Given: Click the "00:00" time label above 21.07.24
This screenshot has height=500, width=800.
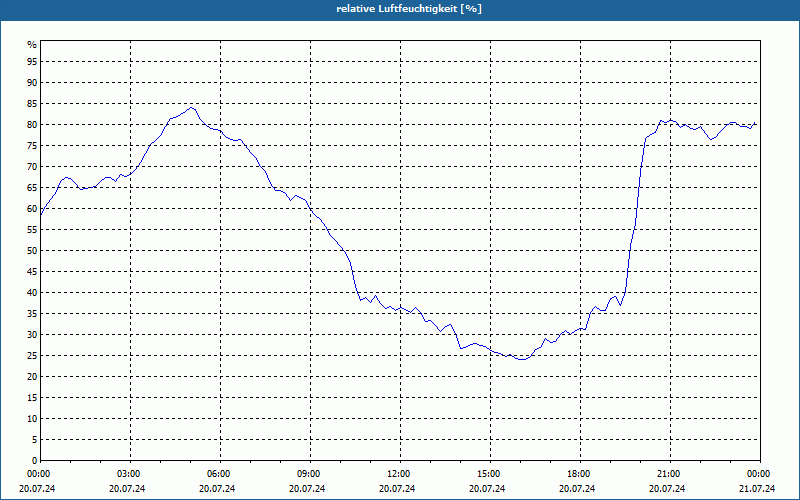Looking at the screenshot, I should (x=758, y=474).
